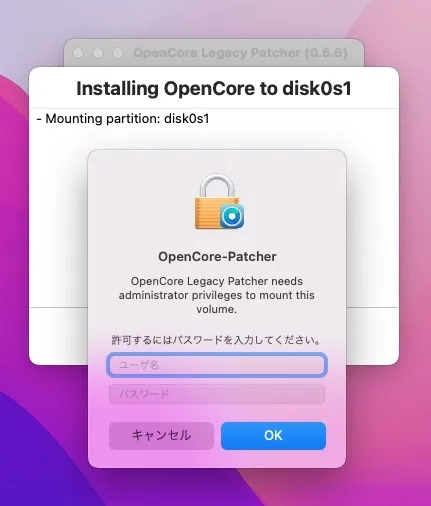Click the blue OK button
431x506 pixels.
pos(273,436)
